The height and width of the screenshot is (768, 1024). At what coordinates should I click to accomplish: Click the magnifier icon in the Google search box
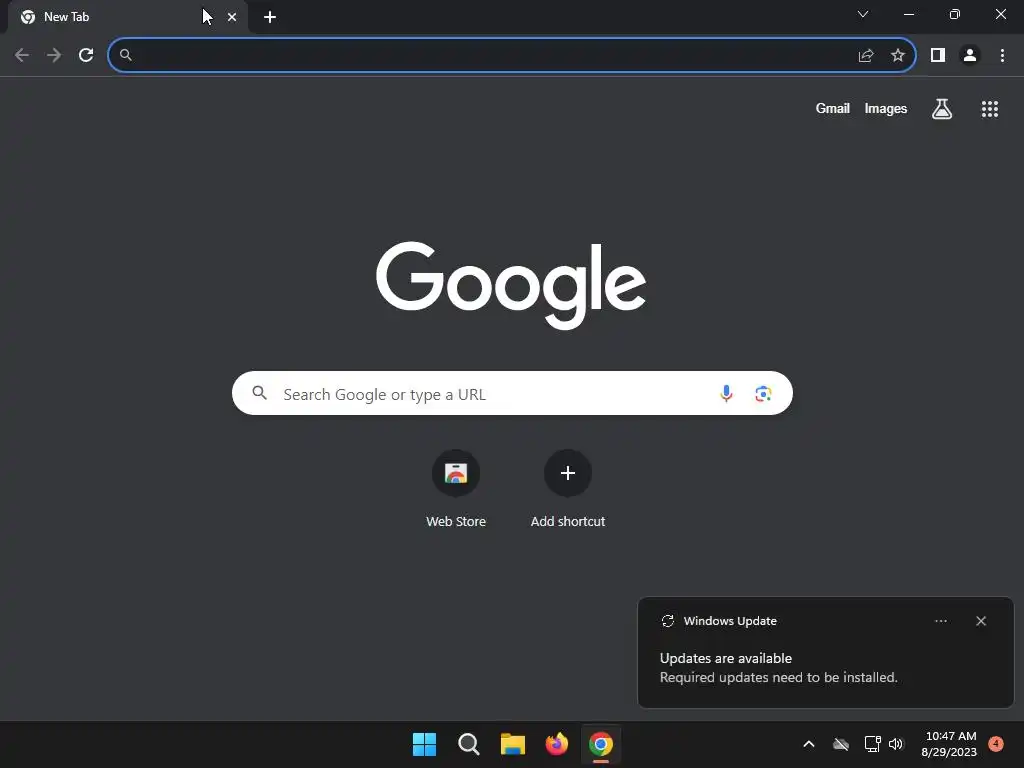pos(260,393)
